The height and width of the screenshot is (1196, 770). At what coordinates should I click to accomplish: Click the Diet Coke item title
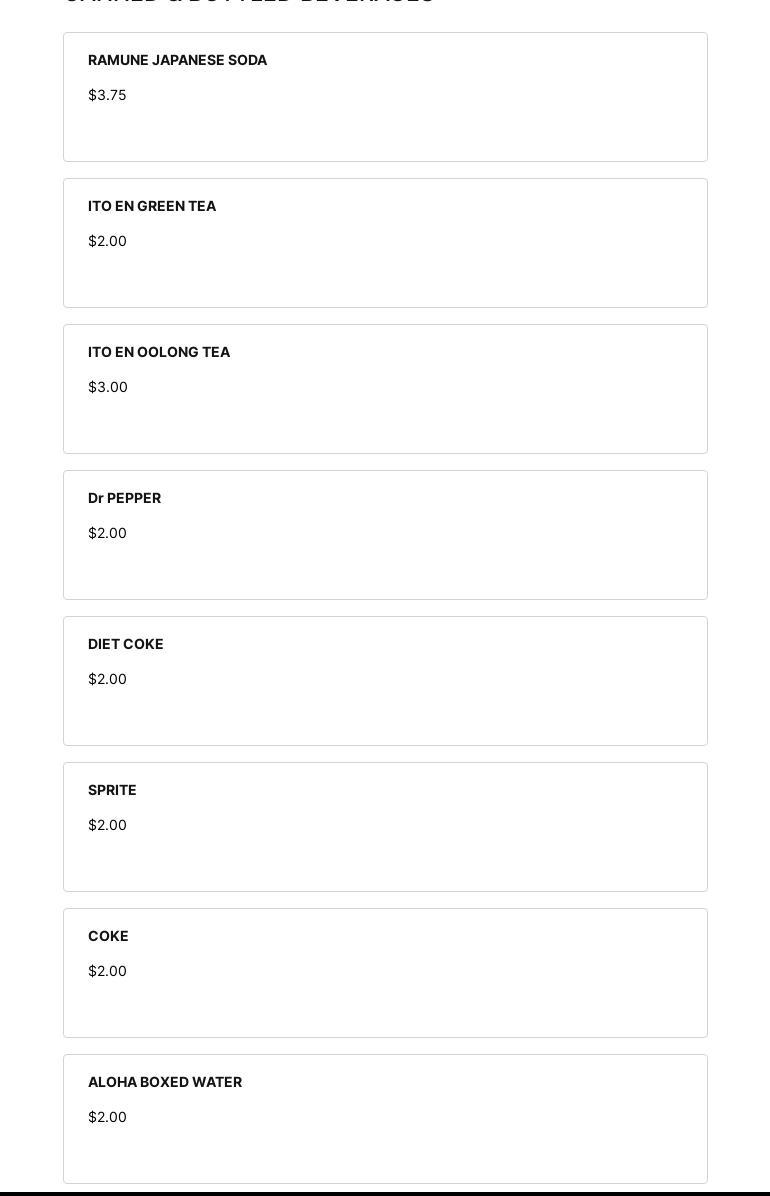click(125, 644)
